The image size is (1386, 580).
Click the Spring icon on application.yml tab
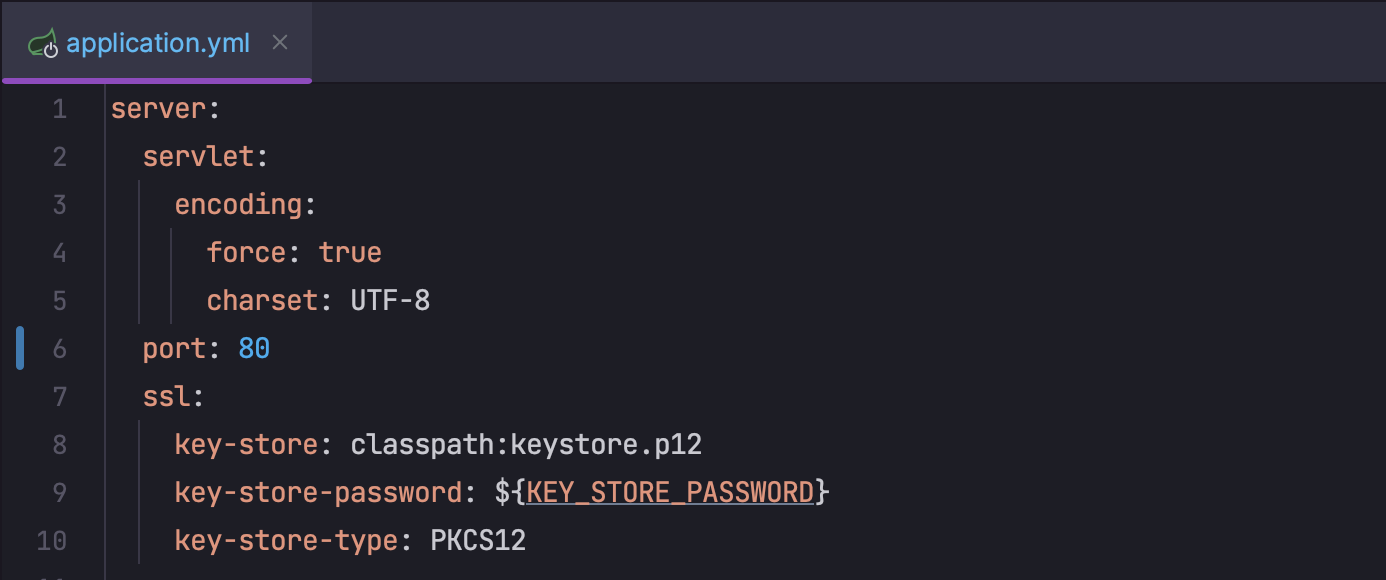pos(43,44)
